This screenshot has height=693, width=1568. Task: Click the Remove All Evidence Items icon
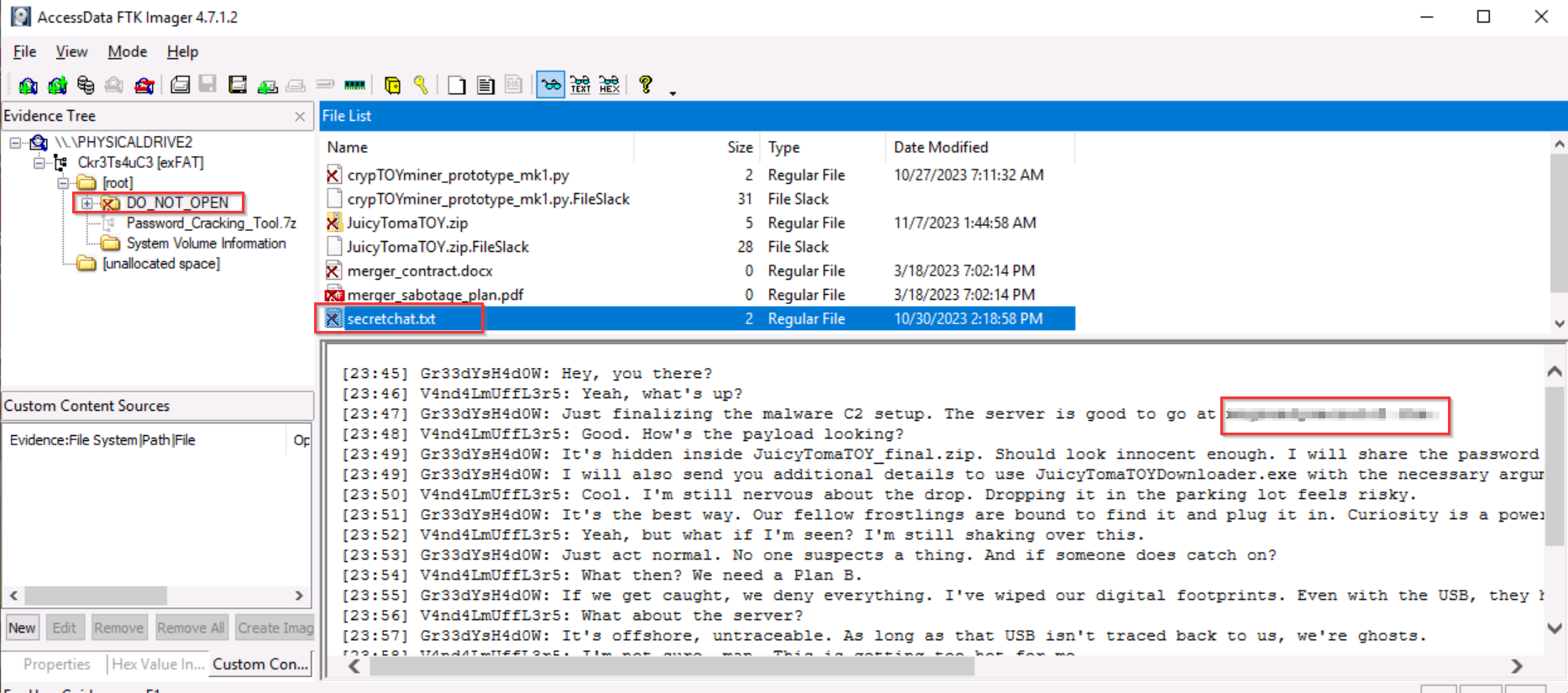[144, 85]
